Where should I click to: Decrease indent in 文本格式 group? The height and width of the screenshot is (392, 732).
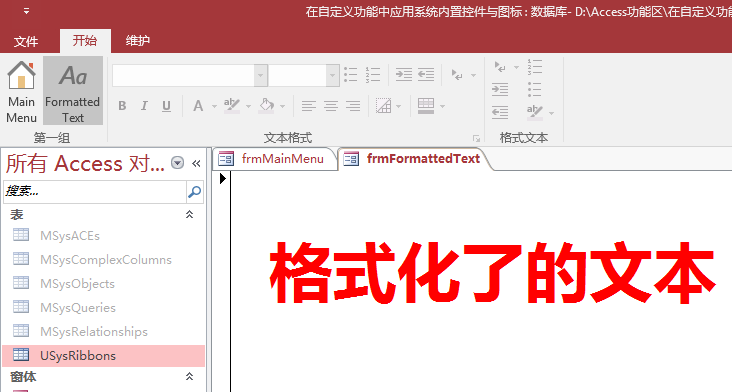[x=426, y=75]
